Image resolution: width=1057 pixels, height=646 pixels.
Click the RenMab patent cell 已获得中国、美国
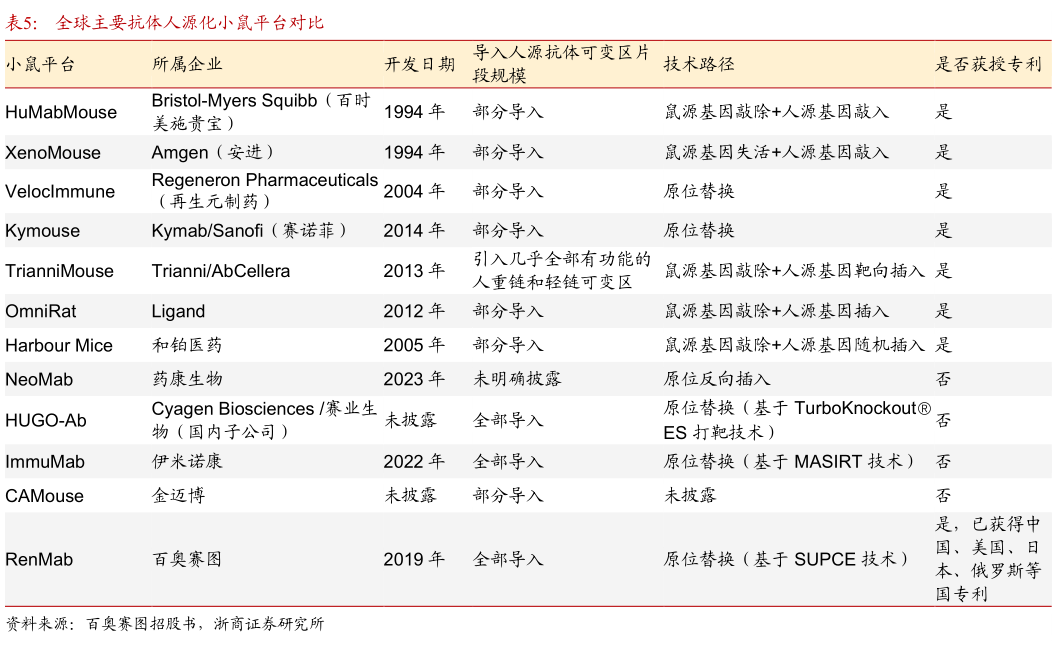point(988,559)
